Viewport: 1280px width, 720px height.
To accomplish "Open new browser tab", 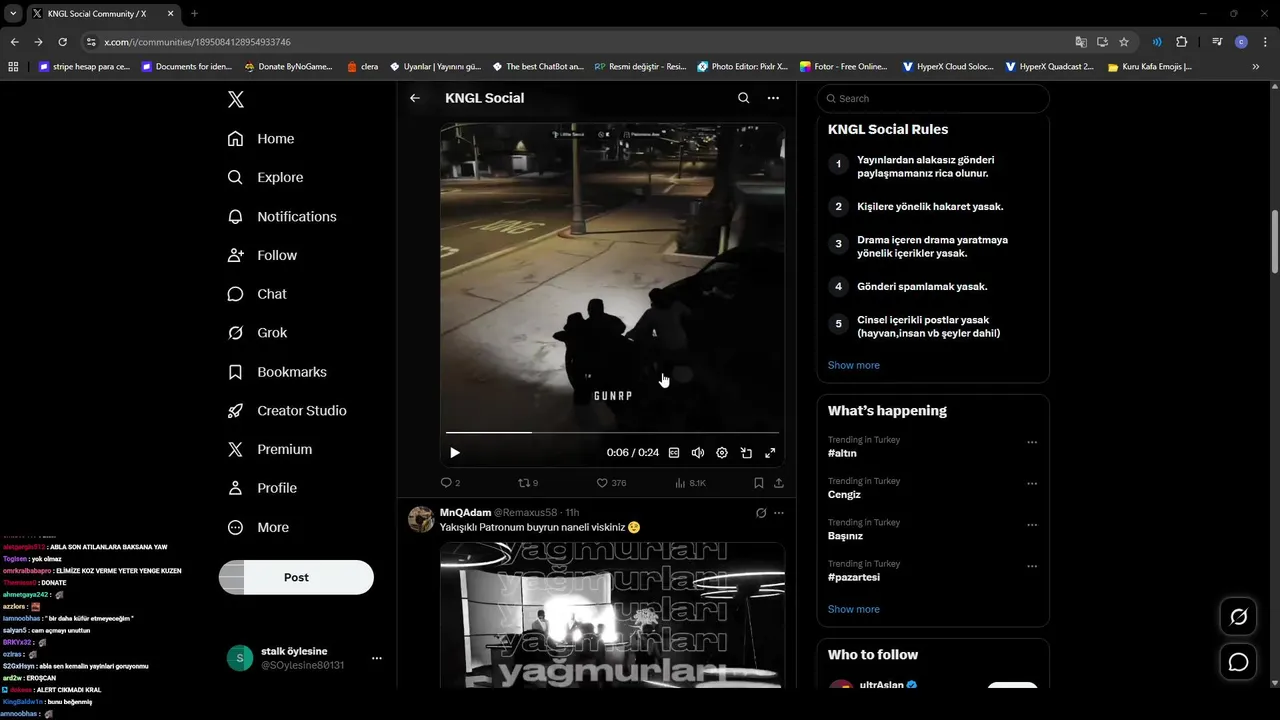I will tap(194, 14).
